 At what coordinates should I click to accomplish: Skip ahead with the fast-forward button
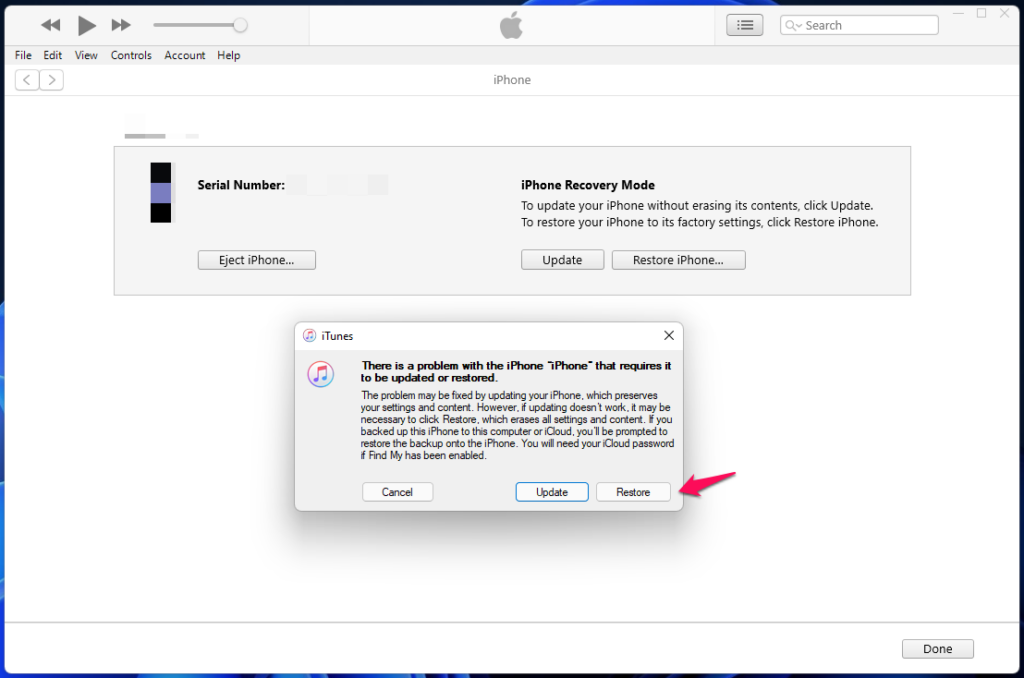pyautogui.click(x=121, y=25)
